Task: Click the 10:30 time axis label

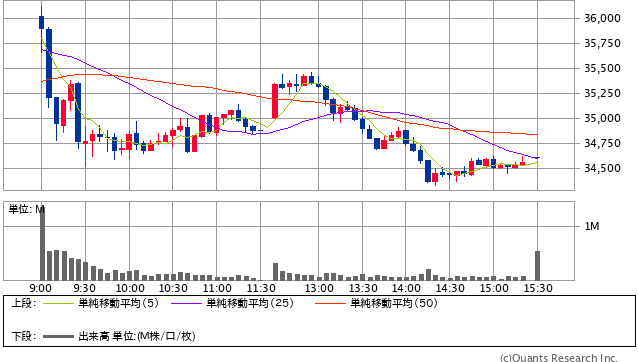Action: pos(173,288)
